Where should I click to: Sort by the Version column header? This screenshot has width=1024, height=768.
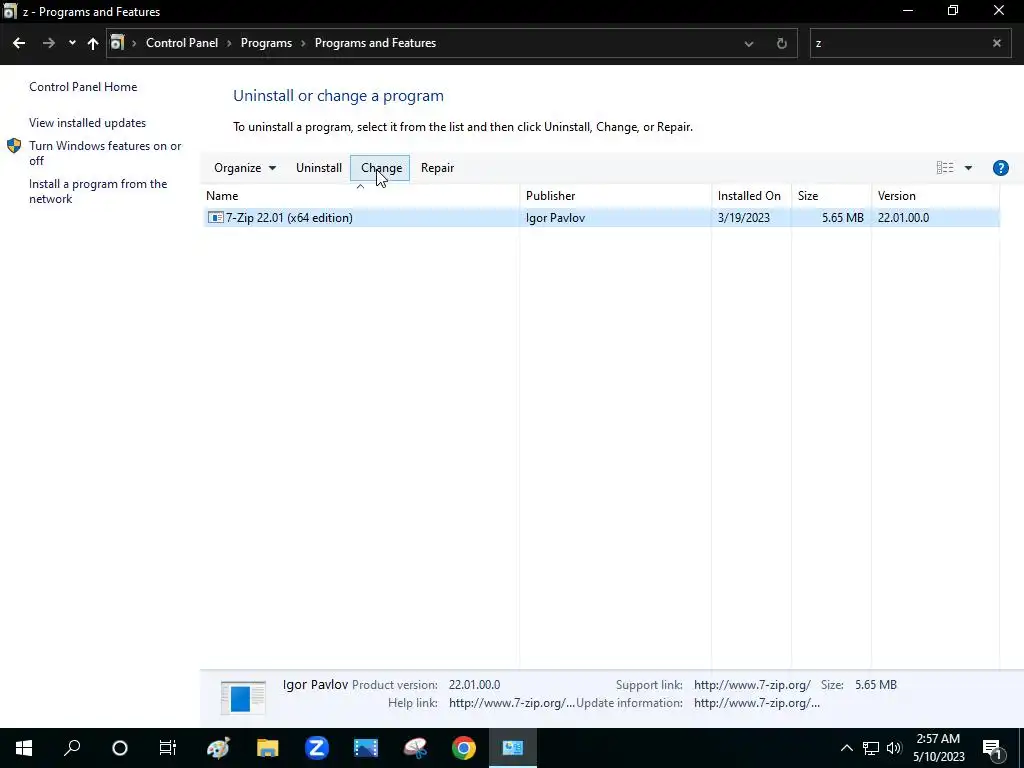click(935, 195)
